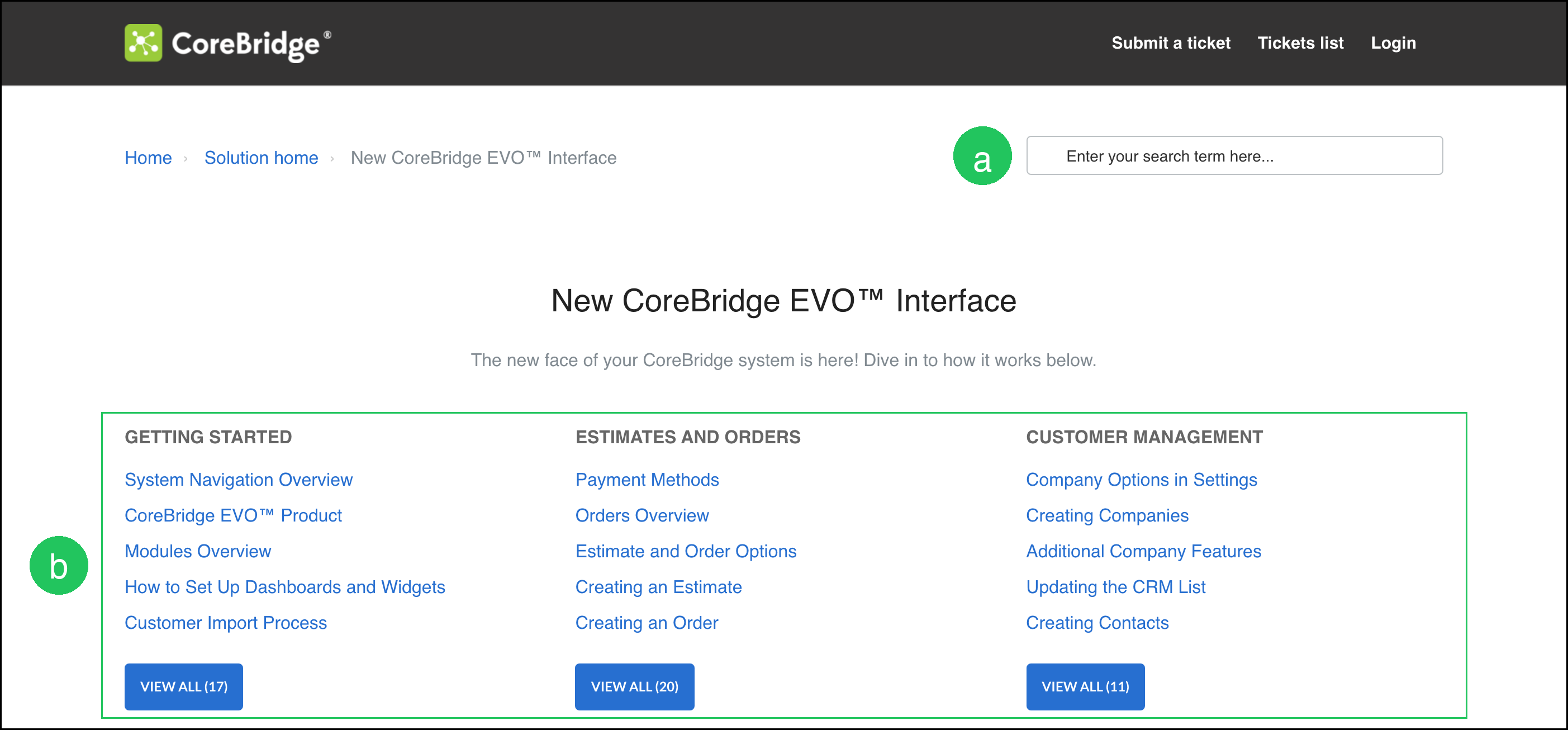Open the Modules Overview article
This screenshot has width=1568, height=730.
[x=198, y=552]
